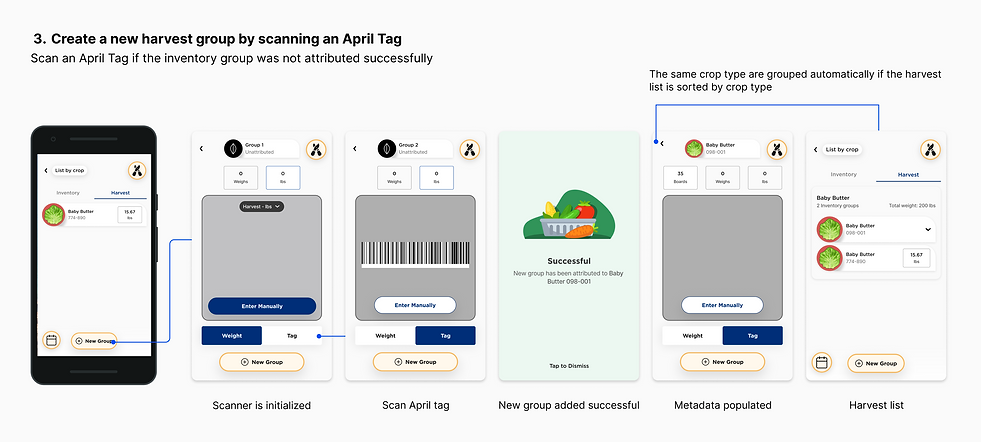This screenshot has height=442, width=981.
Task: Expand the Baby Butter 098-001 group chevron
Action: (x=928, y=230)
